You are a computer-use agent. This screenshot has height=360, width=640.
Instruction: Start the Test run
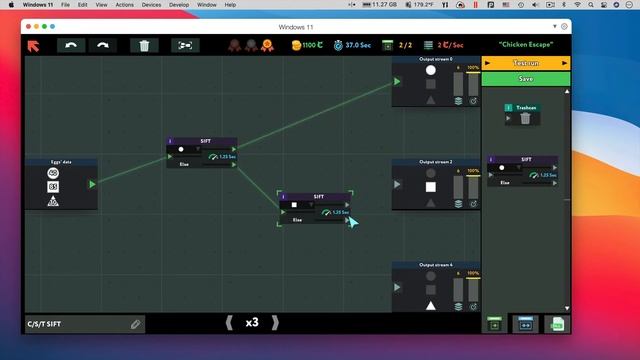point(526,63)
